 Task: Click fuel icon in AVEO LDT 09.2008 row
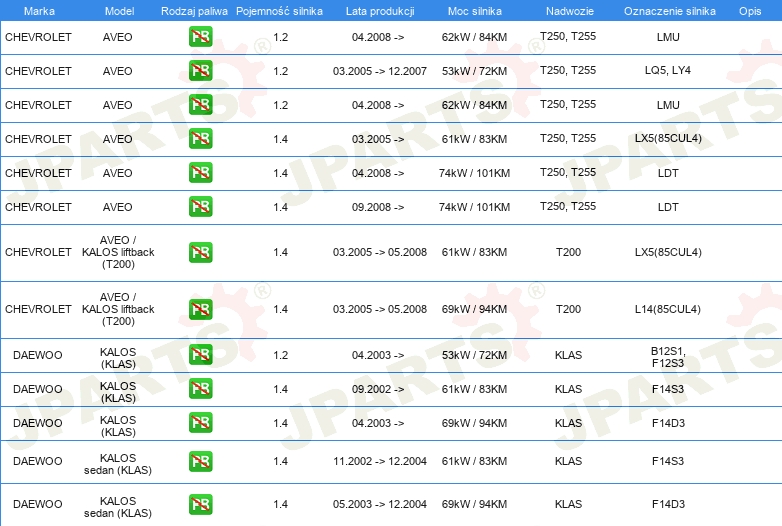click(200, 206)
